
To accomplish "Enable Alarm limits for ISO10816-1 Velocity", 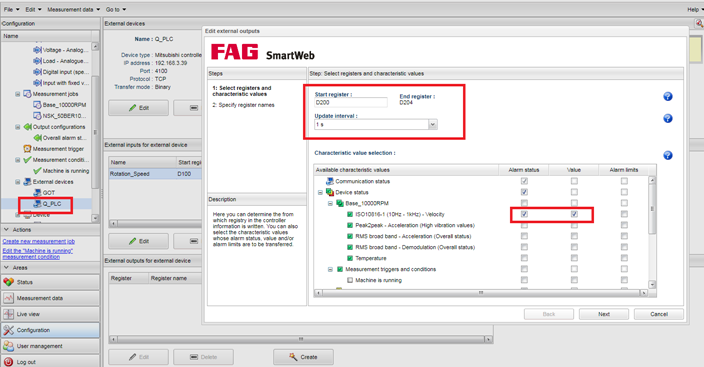I will (x=624, y=214).
